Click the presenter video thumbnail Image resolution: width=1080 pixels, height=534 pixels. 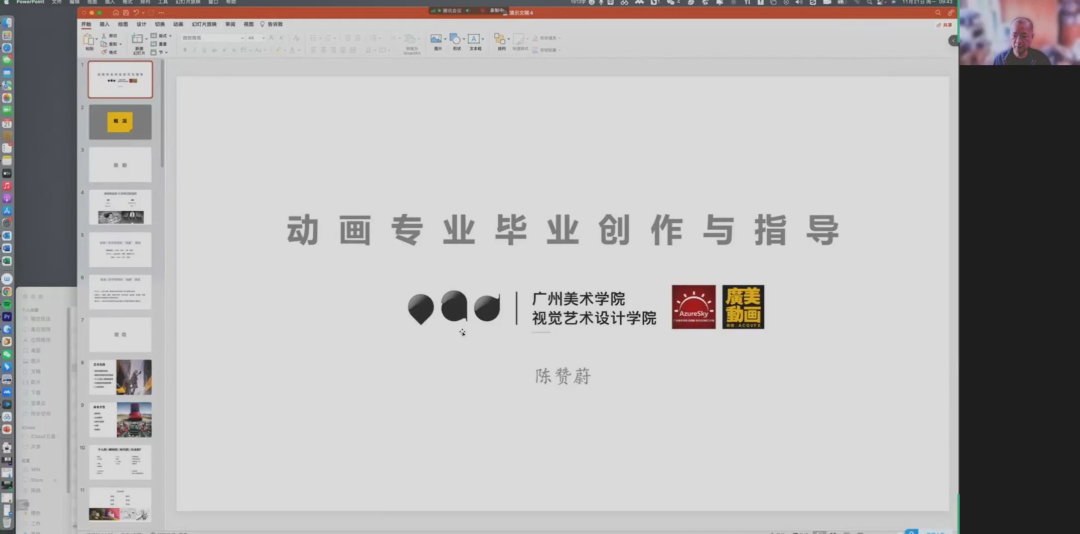click(x=1019, y=33)
